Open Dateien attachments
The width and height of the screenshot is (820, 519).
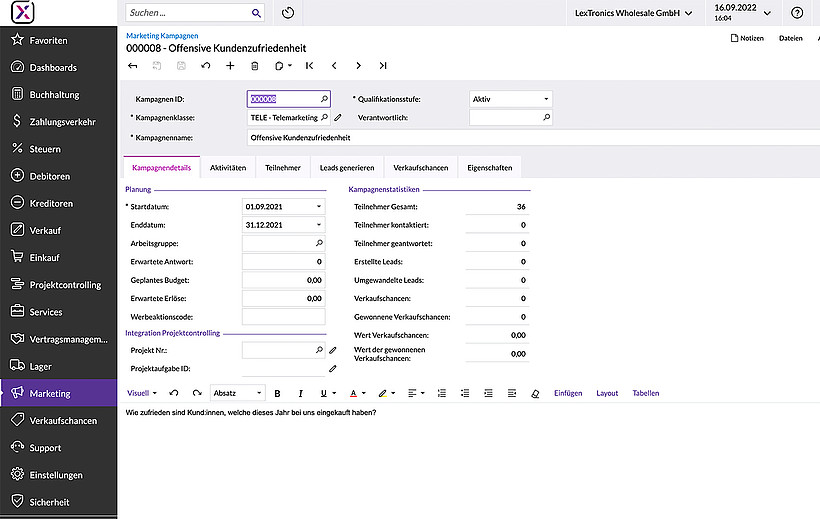(791, 38)
